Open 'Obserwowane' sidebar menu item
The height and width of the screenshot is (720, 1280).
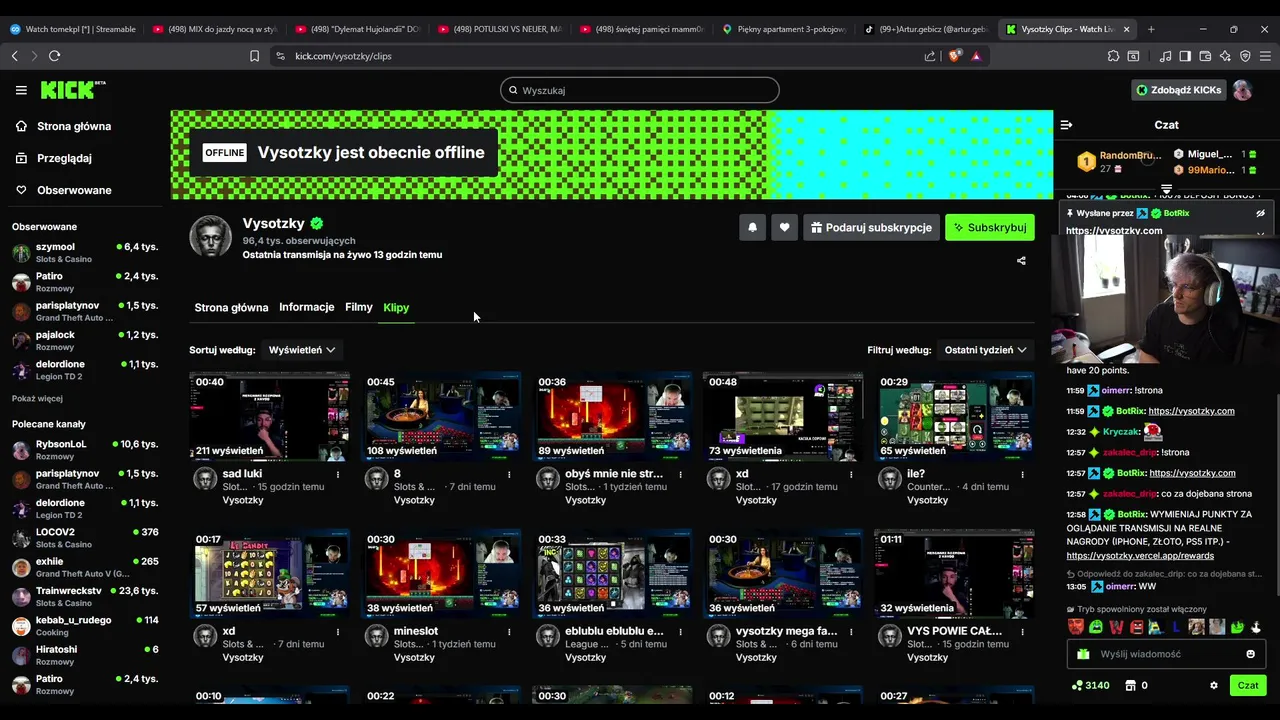click(x=74, y=190)
